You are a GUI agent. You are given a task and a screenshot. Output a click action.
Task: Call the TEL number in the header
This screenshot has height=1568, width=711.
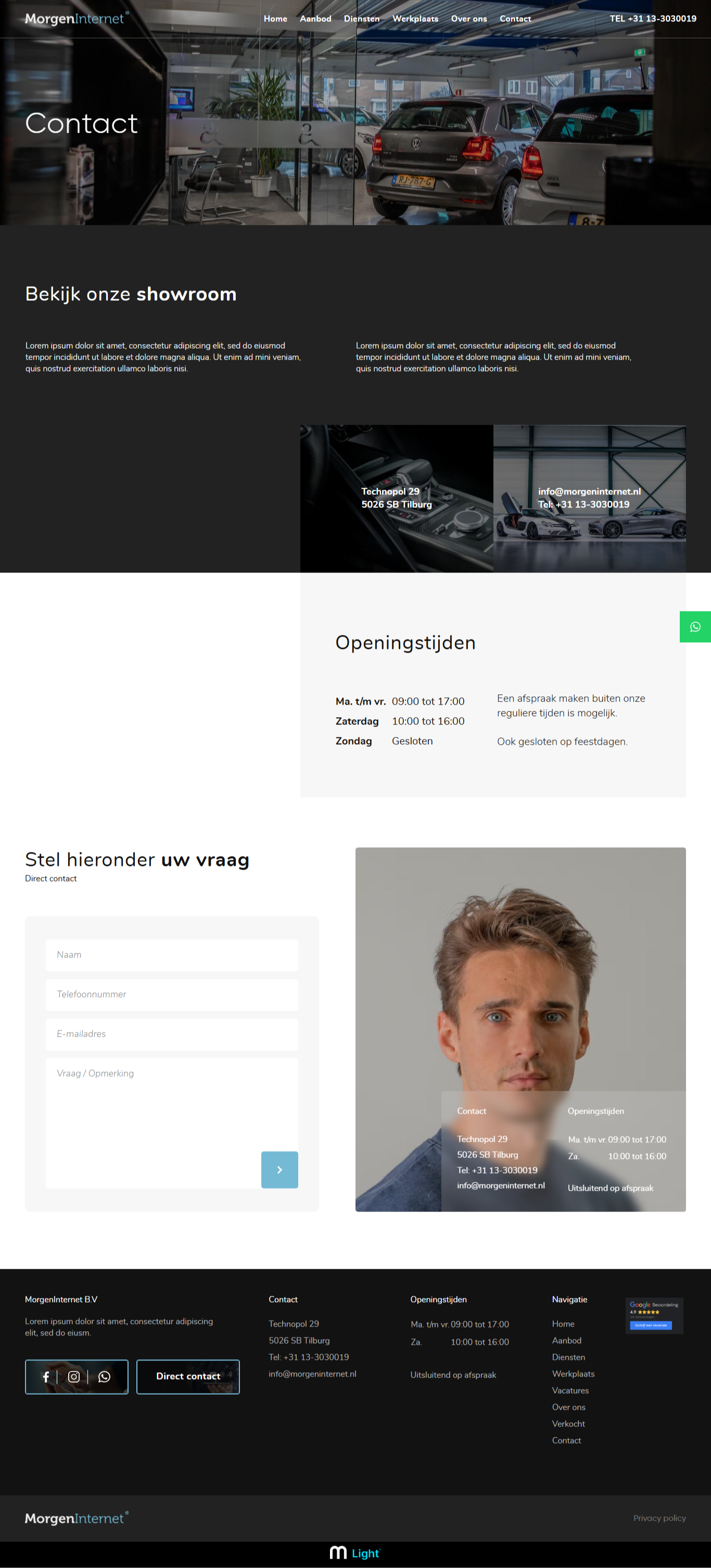tap(653, 19)
